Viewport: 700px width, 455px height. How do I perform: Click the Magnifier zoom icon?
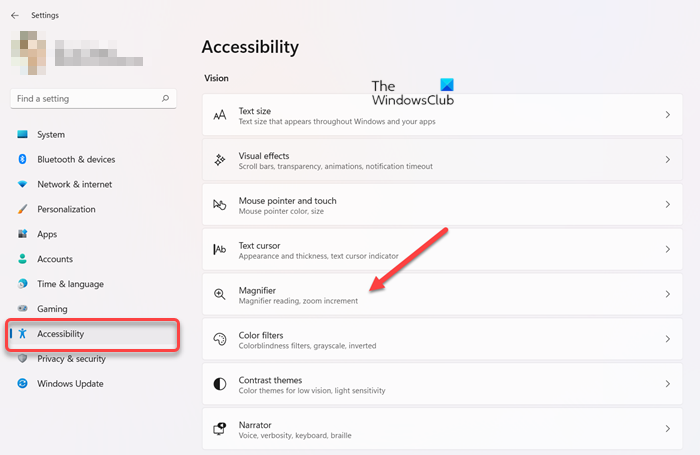[x=220, y=295]
